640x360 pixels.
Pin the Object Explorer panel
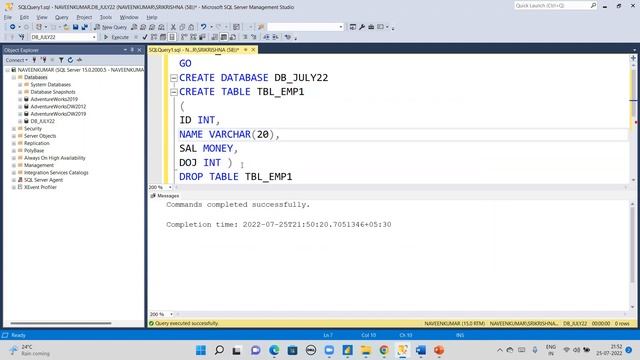tap(132, 50)
